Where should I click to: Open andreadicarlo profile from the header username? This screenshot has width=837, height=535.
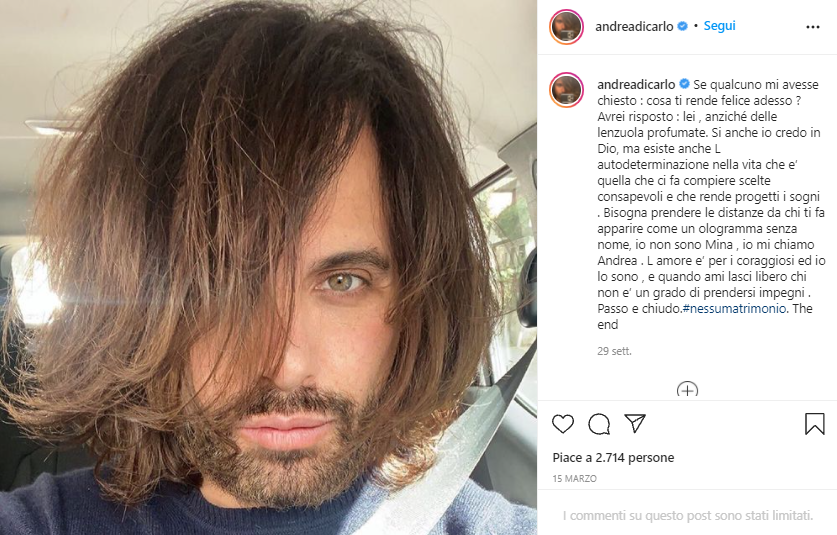[x=634, y=26]
